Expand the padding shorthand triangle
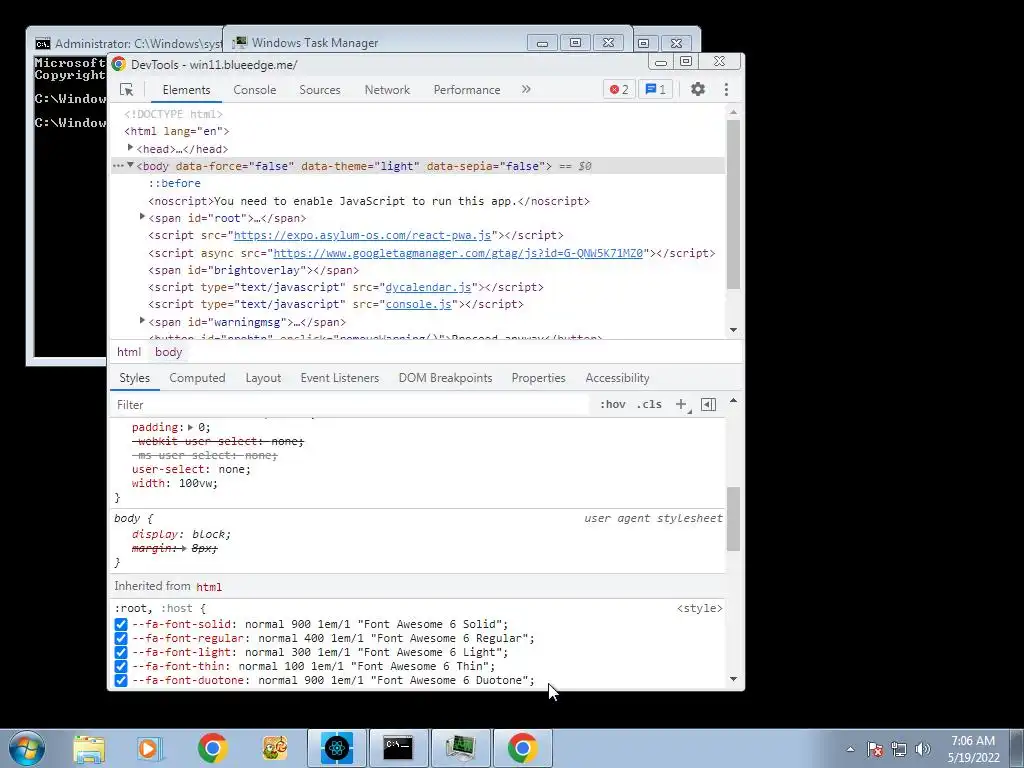1024x768 pixels. pos(191,427)
